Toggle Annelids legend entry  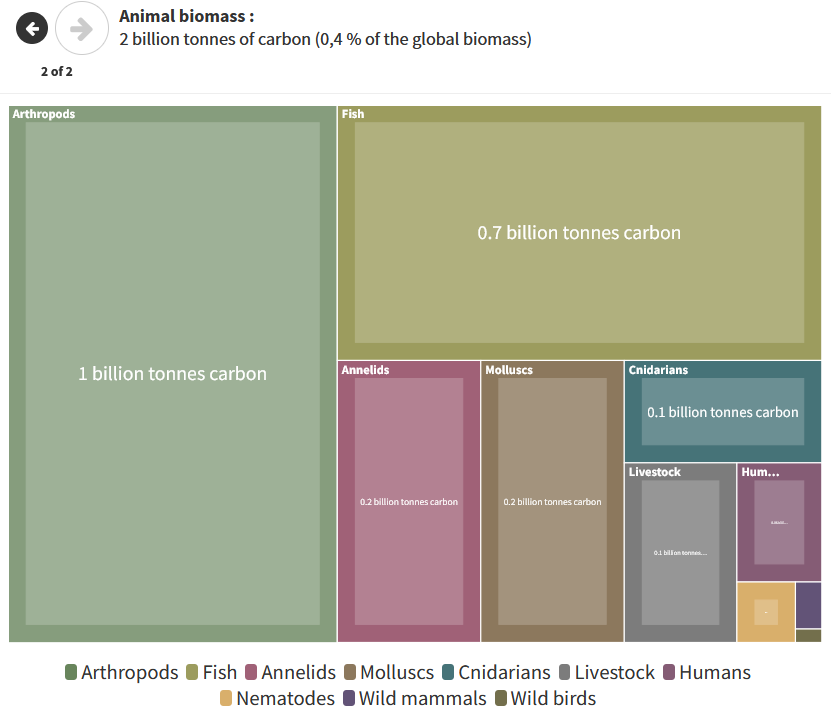click(290, 673)
